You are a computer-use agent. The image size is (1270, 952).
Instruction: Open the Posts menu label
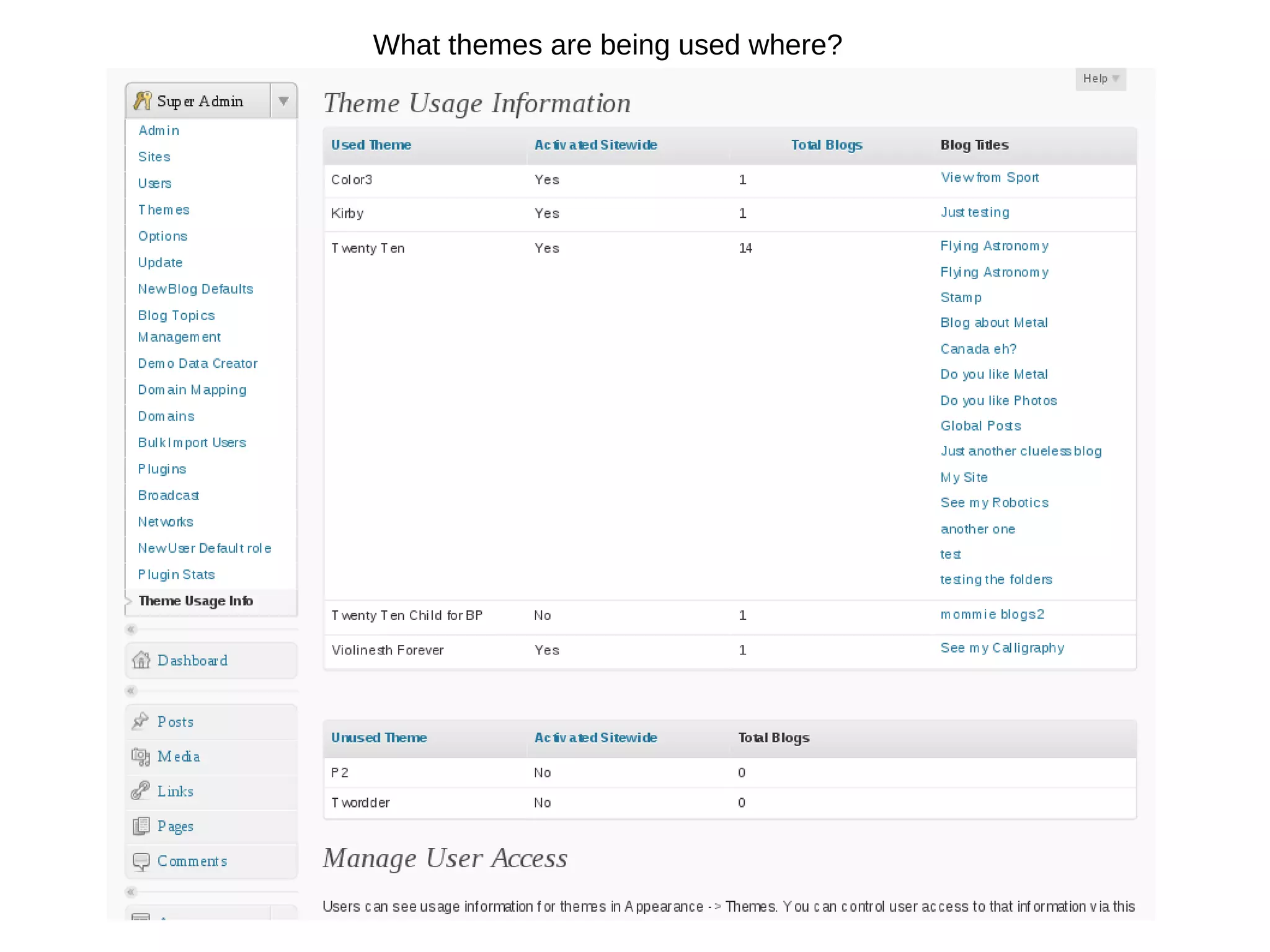pyautogui.click(x=175, y=722)
